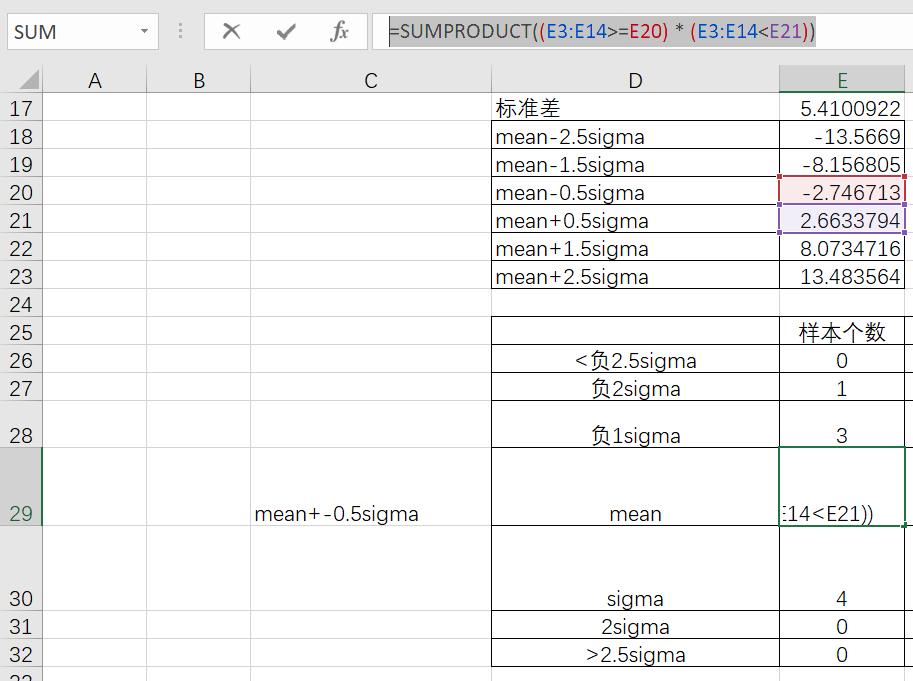The height and width of the screenshot is (681, 913).
Task: Select row 28 header
Action: 21,424
